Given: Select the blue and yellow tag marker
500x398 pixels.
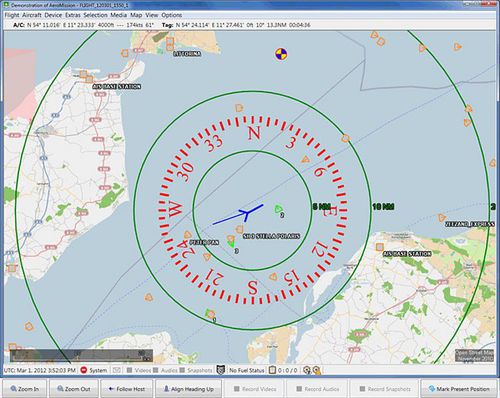Looking at the screenshot, I should click(281, 54).
